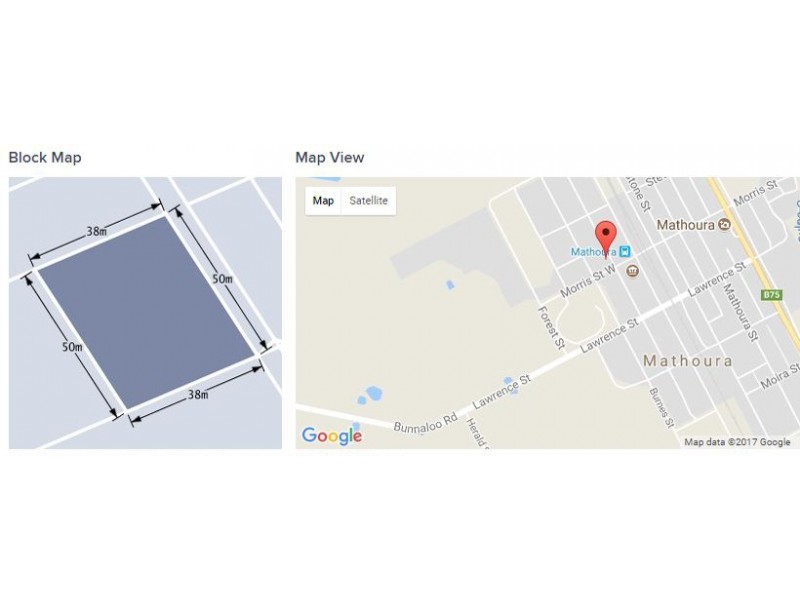Click the large Mathoura town name

[688, 361]
